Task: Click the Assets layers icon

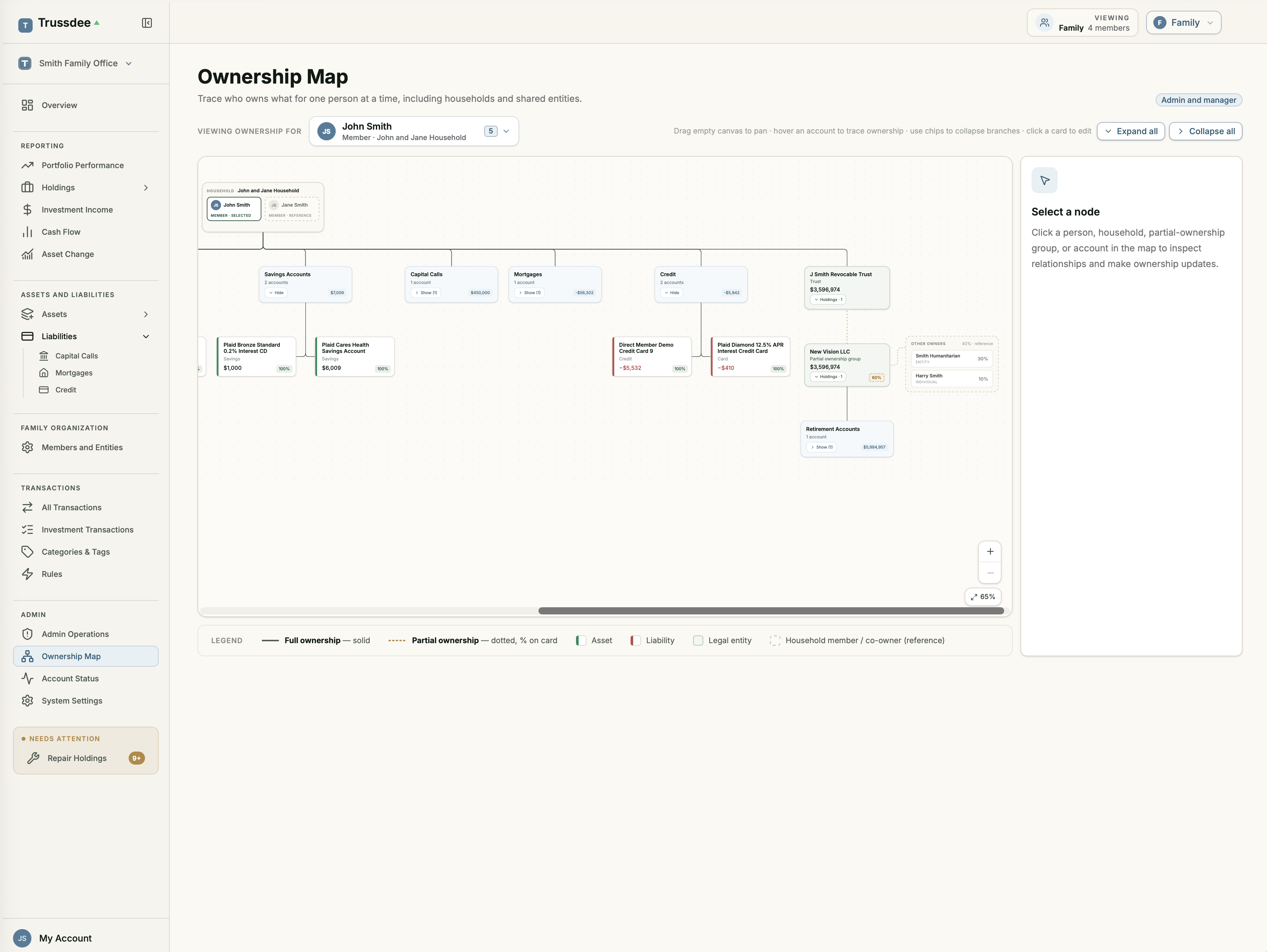Action: tap(27, 314)
